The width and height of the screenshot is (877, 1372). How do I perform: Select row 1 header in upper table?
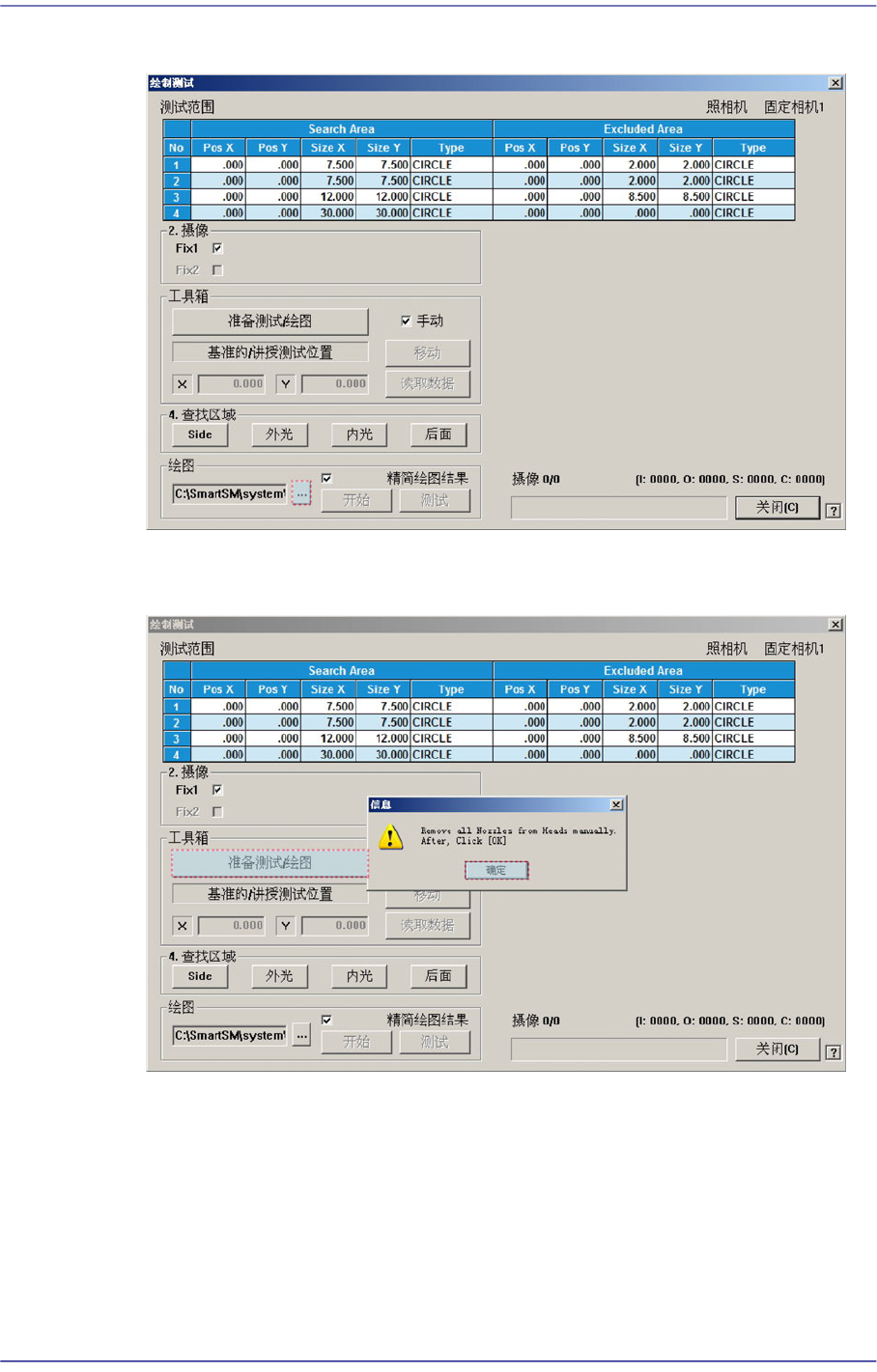coord(177,165)
